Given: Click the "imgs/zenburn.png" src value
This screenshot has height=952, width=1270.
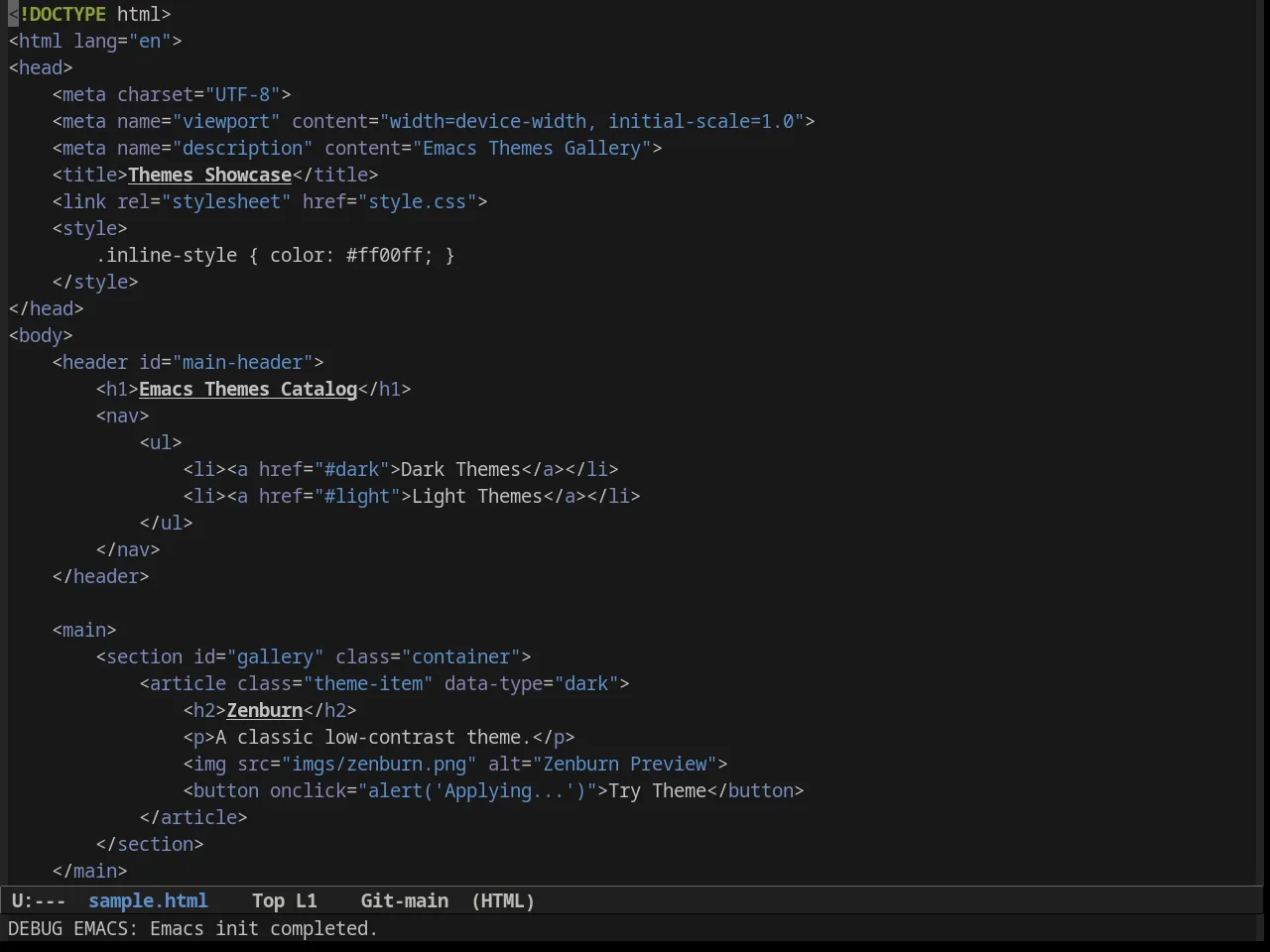Looking at the screenshot, I should pos(379,764).
